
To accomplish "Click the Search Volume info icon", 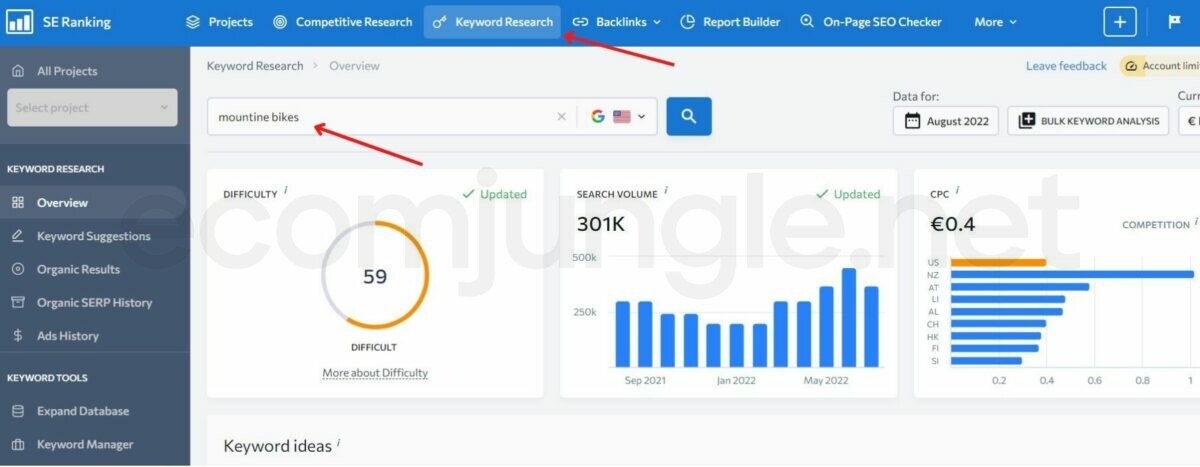I will coord(666,190).
